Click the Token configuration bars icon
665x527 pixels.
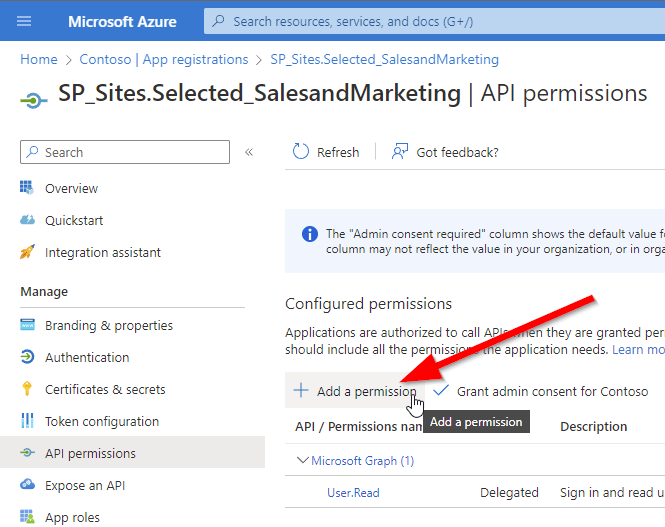pyautogui.click(x=27, y=421)
